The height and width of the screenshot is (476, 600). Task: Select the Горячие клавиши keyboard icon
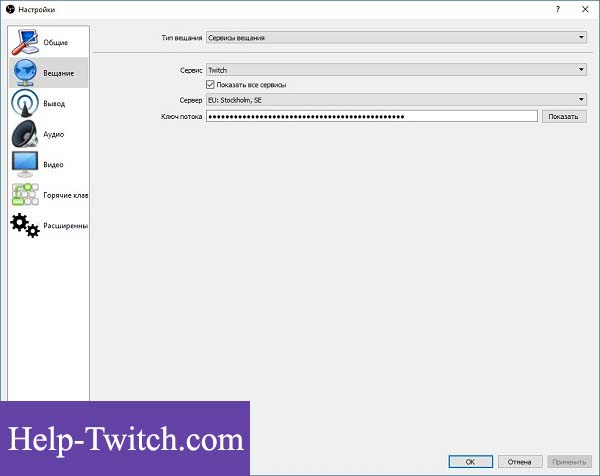tap(25, 194)
